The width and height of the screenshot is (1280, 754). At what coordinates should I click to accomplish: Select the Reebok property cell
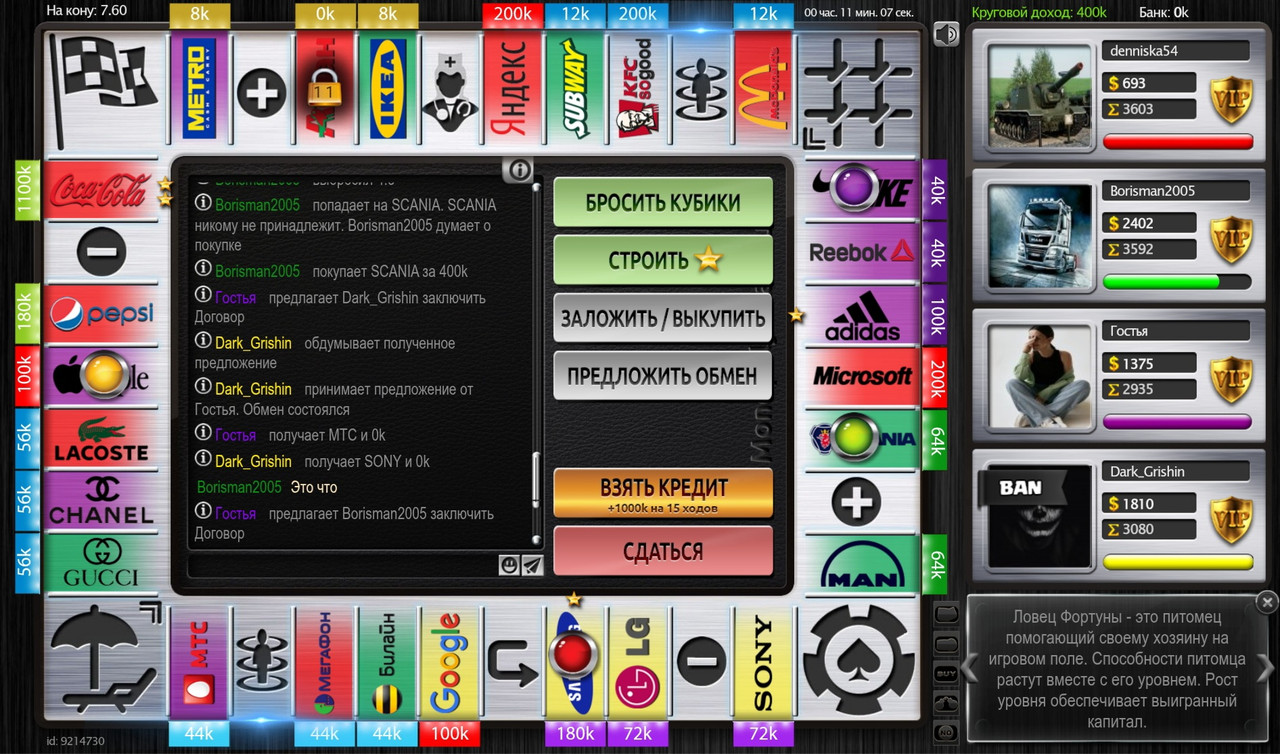click(861, 251)
